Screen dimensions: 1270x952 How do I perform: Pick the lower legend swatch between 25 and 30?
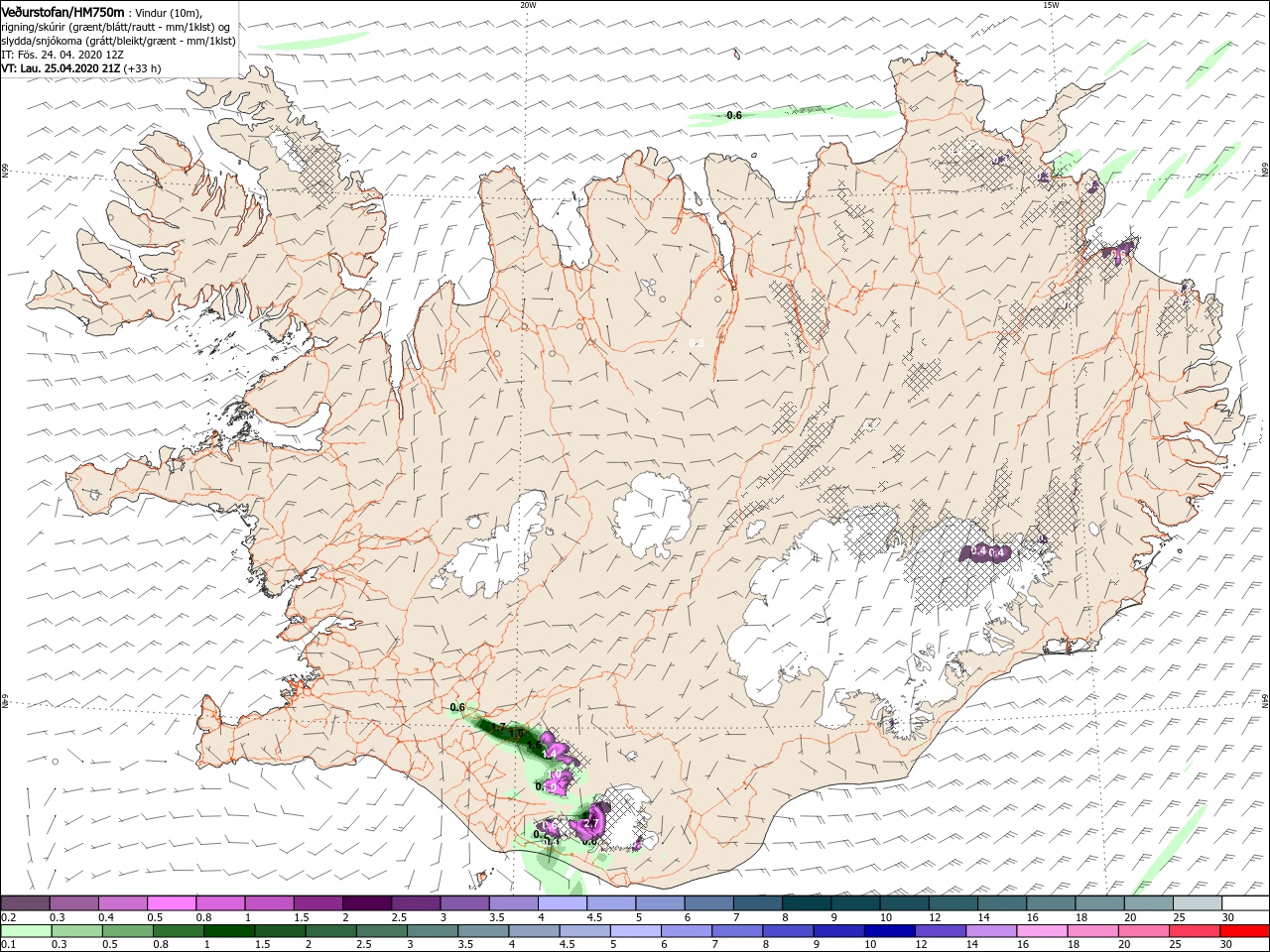(1193, 931)
